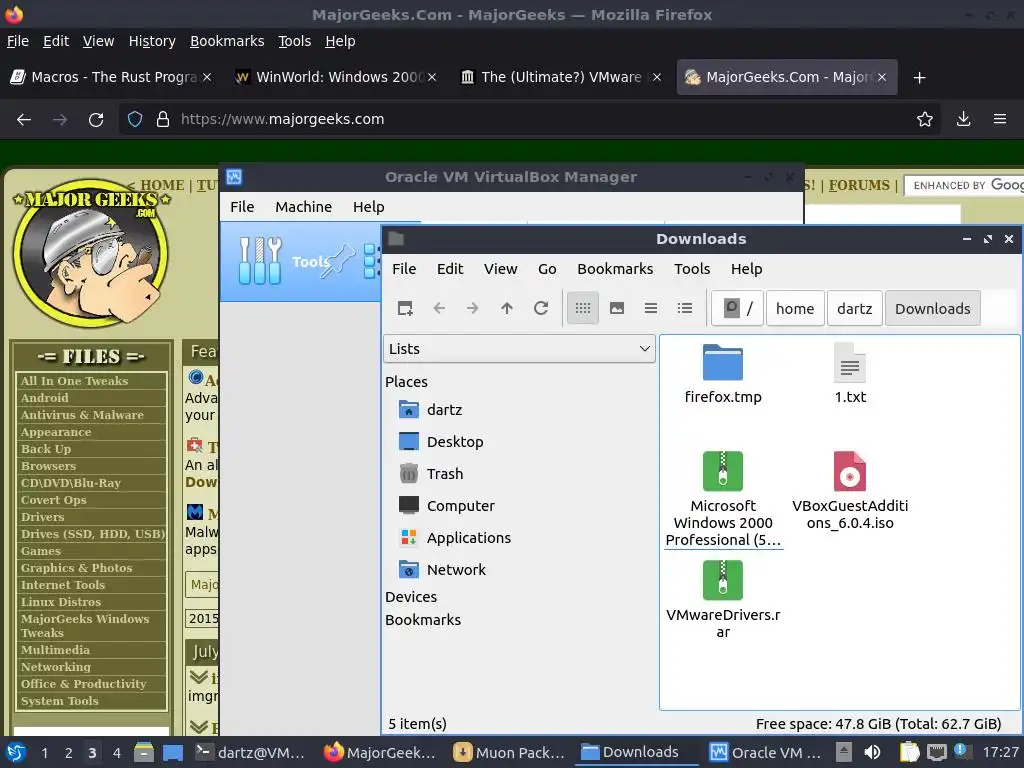The height and width of the screenshot is (768, 1024).
Task: Go forward in the Downloads file manager
Action: click(x=473, y=308)
